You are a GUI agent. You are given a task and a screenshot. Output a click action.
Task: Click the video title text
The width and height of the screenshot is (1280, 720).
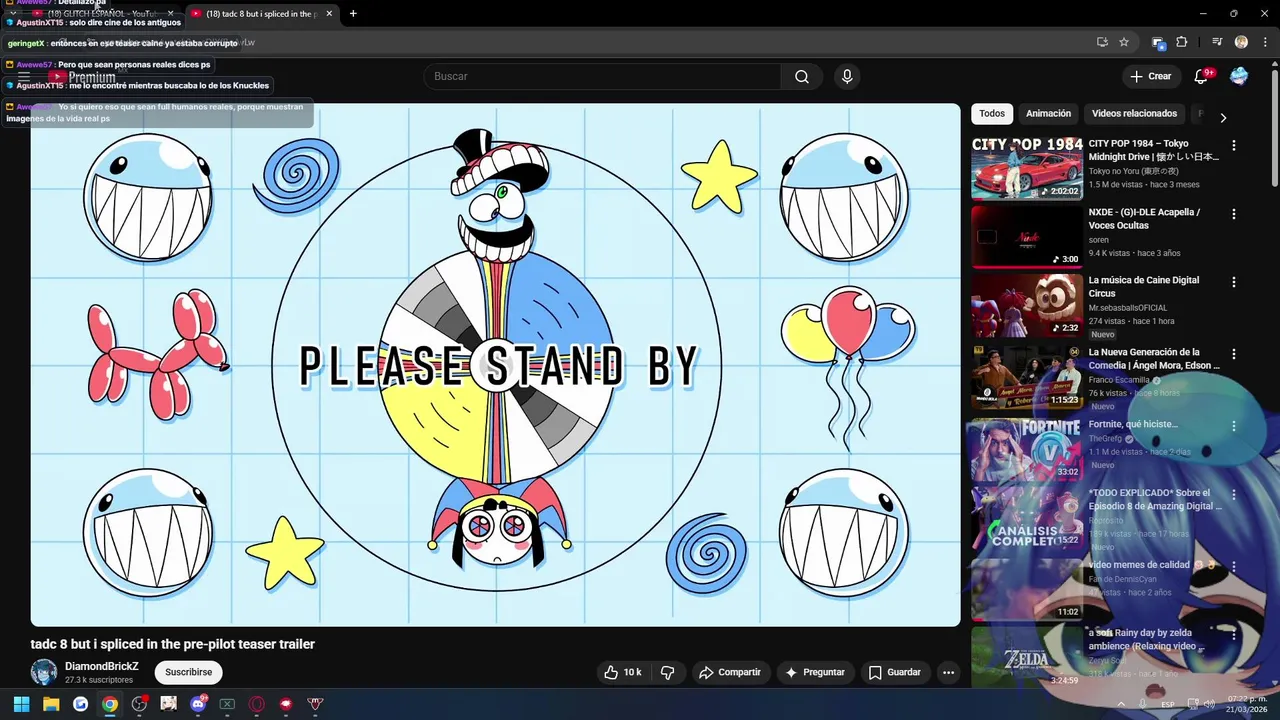(x=173, y=644)
